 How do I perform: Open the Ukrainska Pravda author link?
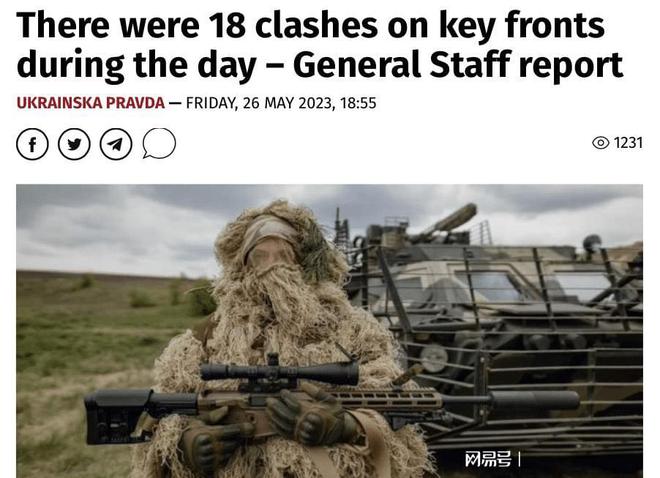tap(90, 103)
